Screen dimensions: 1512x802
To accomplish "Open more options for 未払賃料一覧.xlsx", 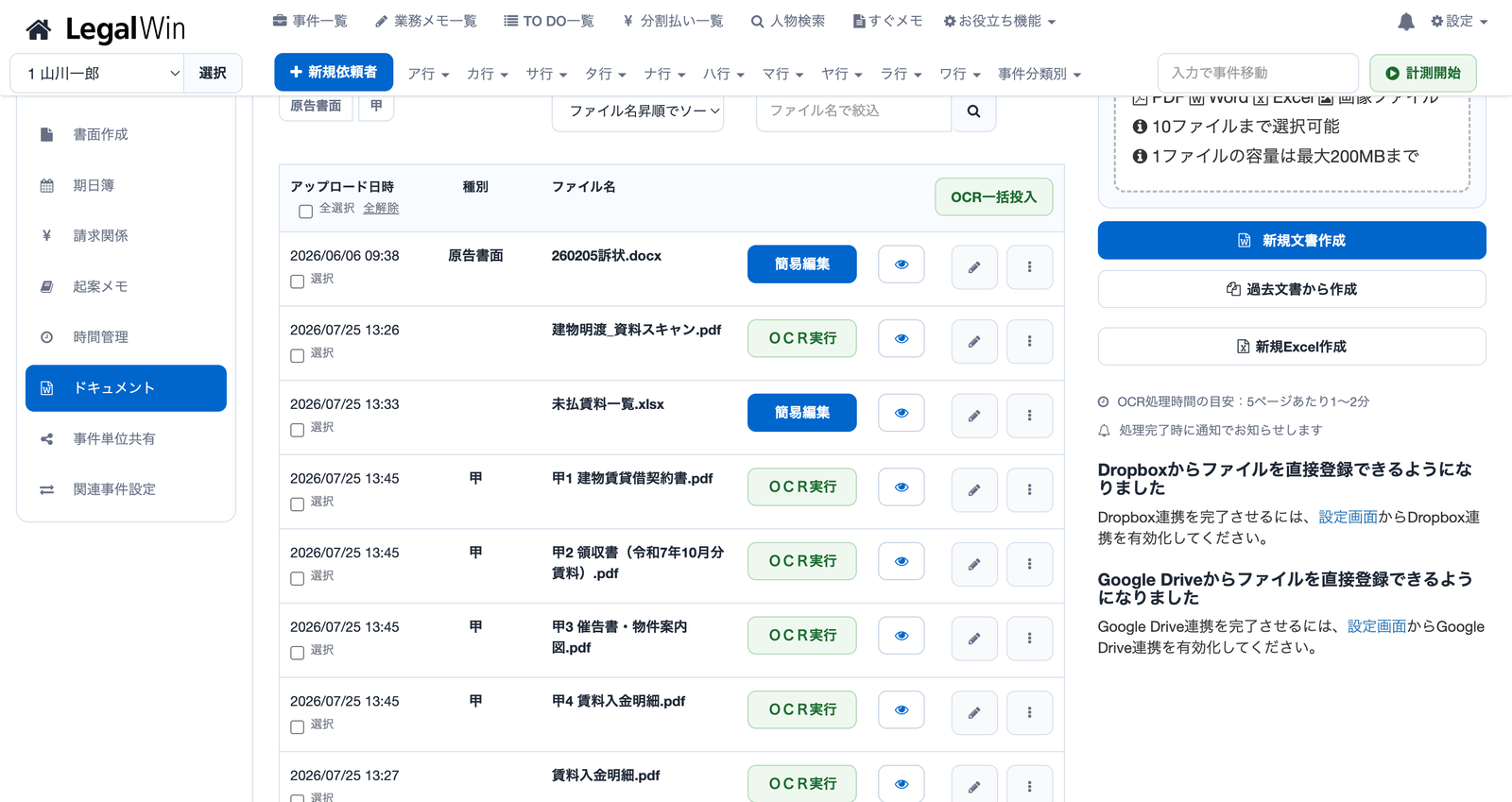I will pos(1030,416).
